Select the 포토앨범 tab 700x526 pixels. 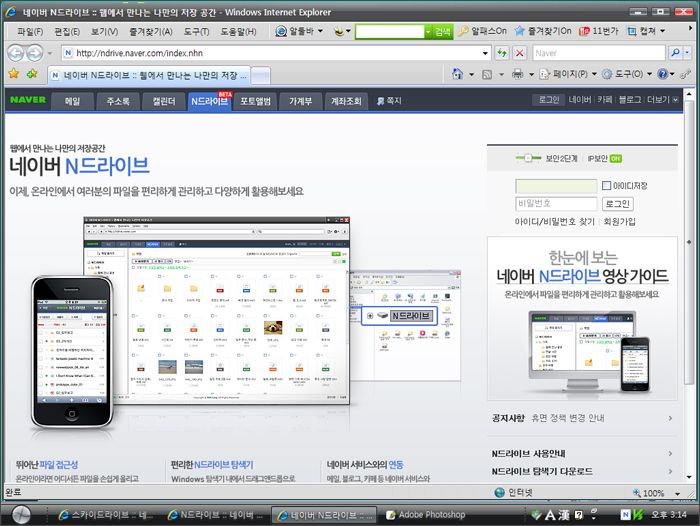coord(255,101)
